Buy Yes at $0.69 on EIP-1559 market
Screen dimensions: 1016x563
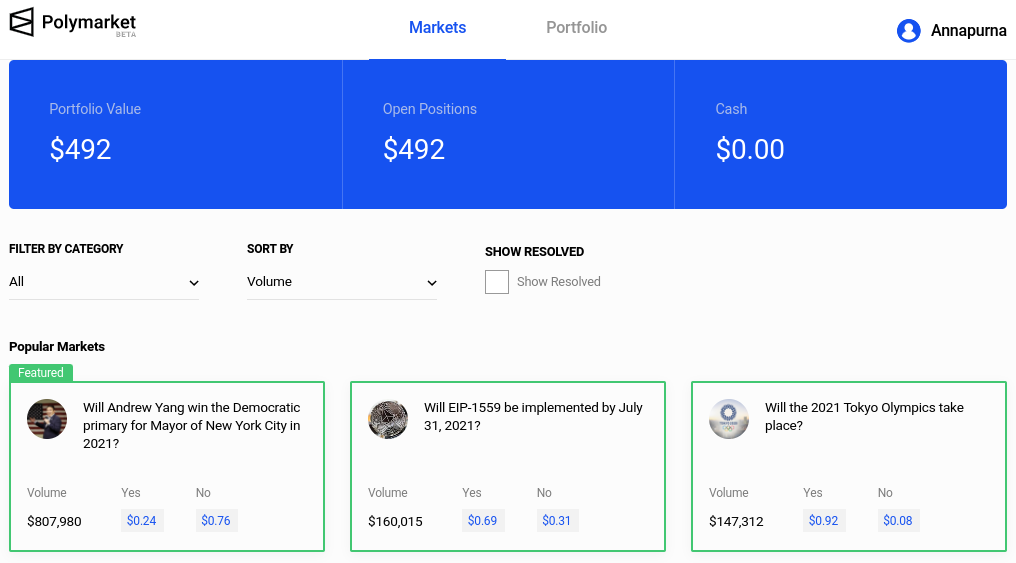point(483,521)
